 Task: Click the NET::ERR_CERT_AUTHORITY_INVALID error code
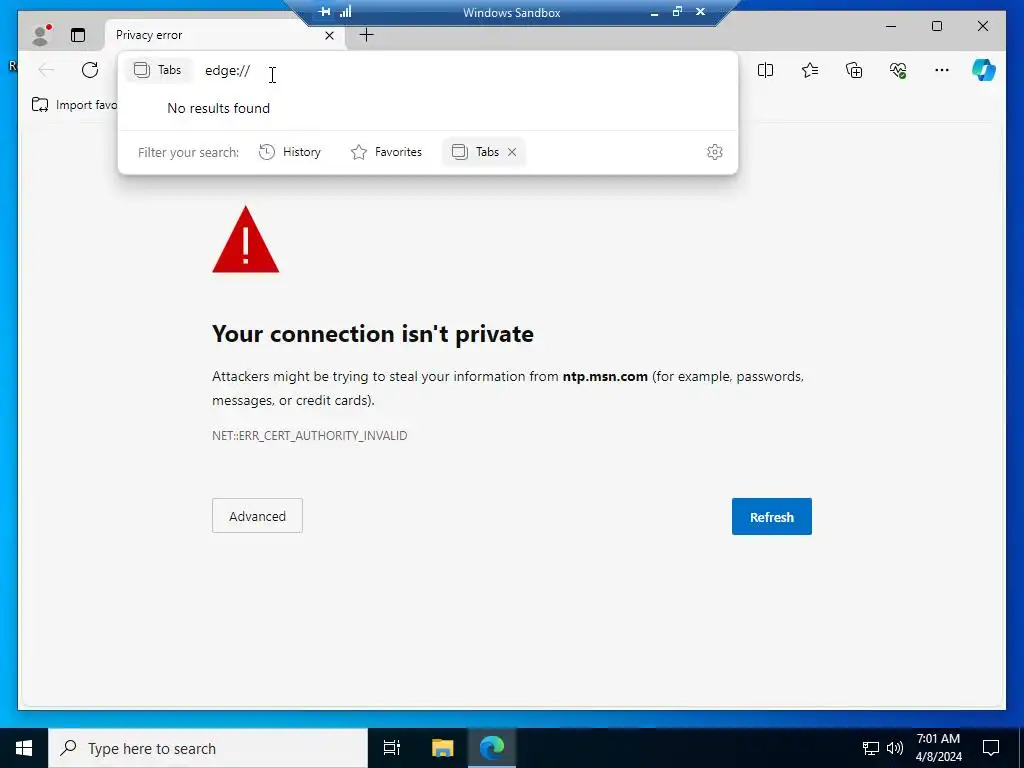[310, 436]
